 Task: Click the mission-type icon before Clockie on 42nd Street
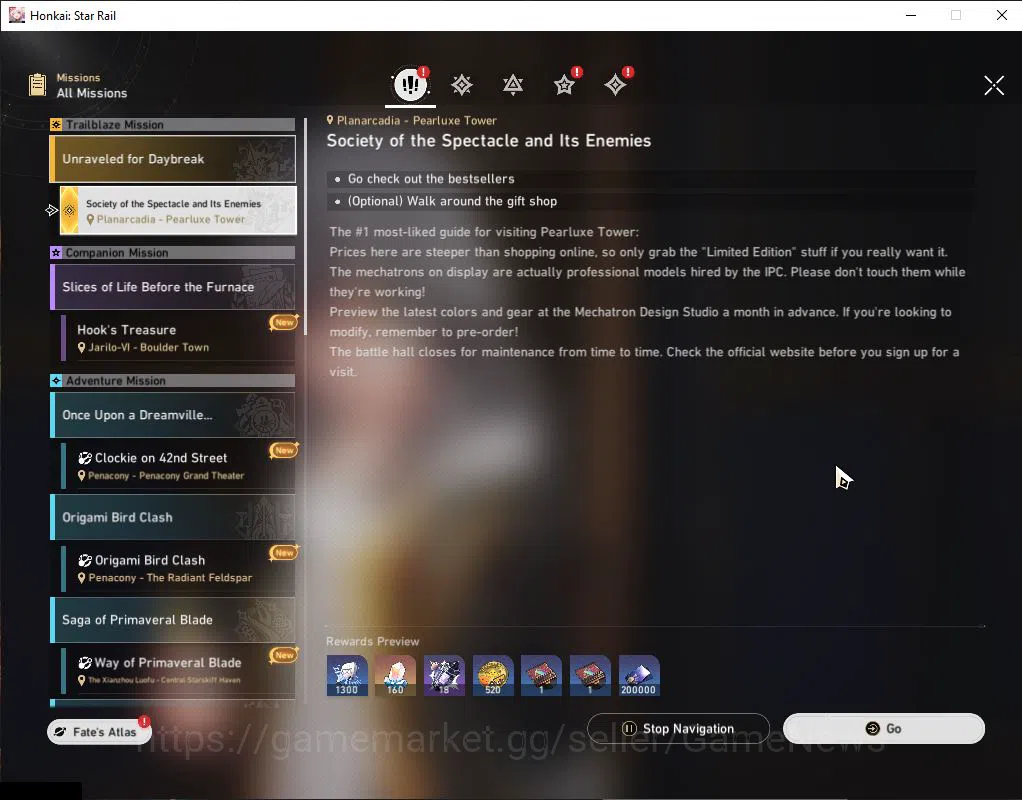[x=85, y=458]
